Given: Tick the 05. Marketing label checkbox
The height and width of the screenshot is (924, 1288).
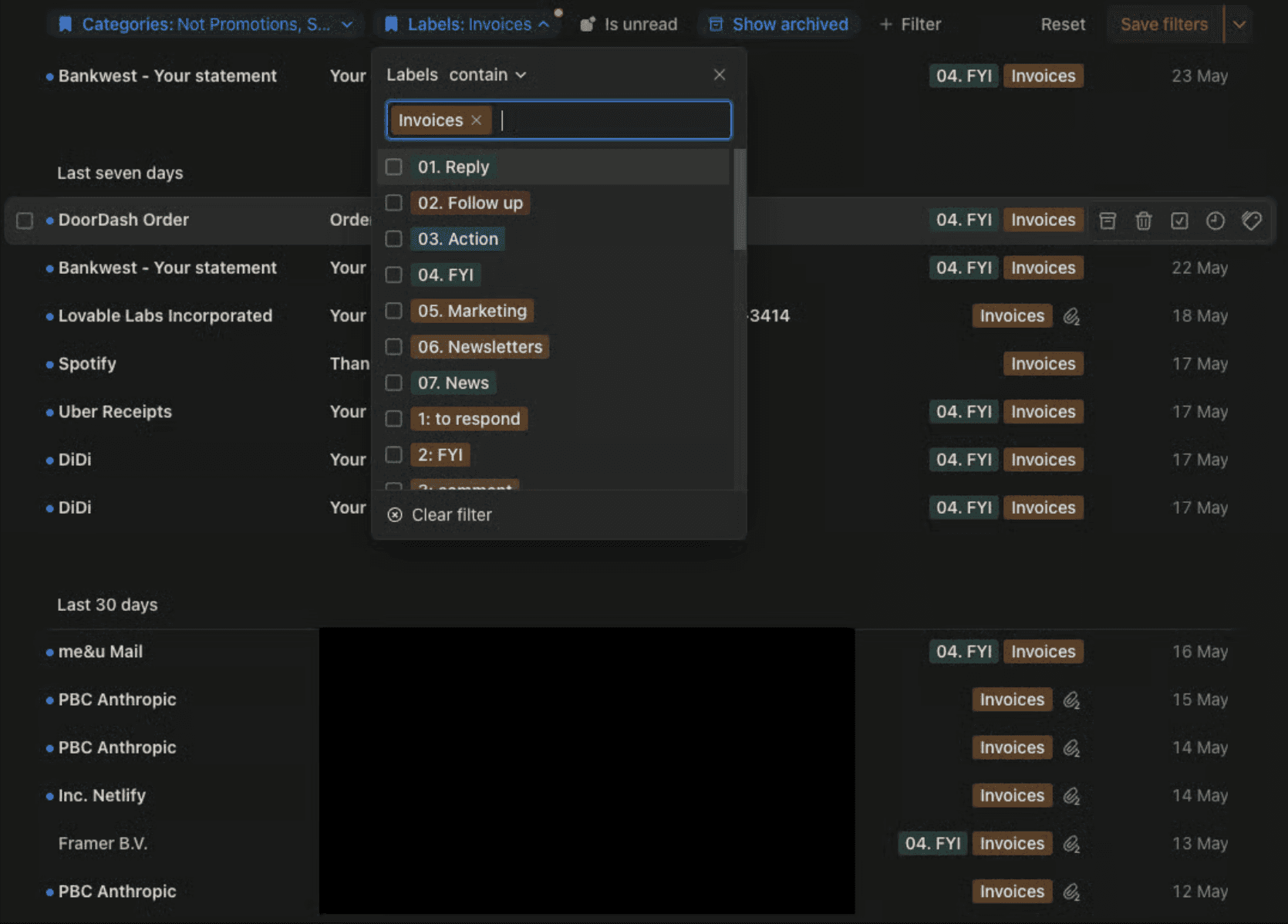Looking at the screenshot, I should point(394,311).
